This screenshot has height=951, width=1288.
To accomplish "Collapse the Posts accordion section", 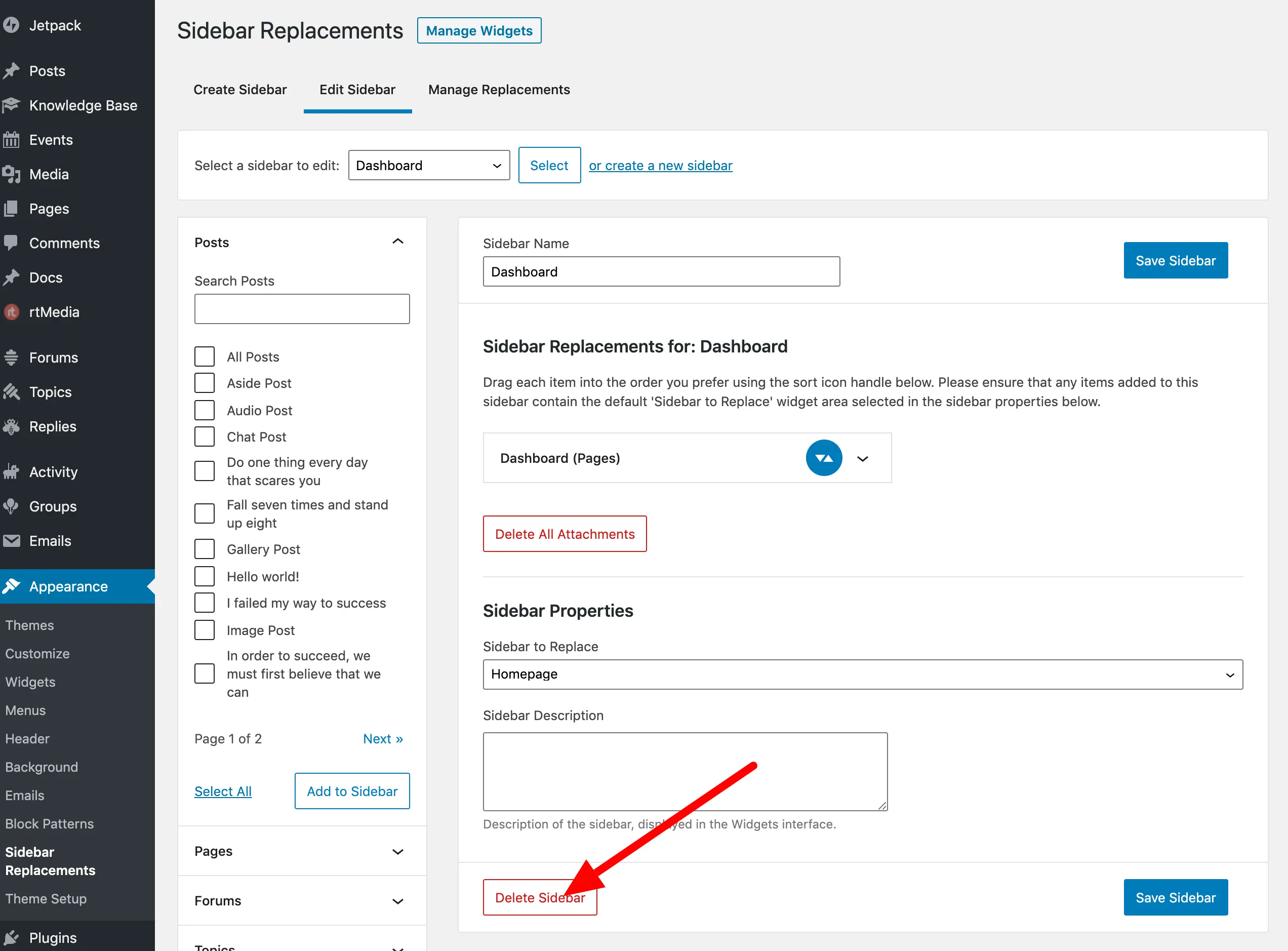I will (x=397, y=242).
